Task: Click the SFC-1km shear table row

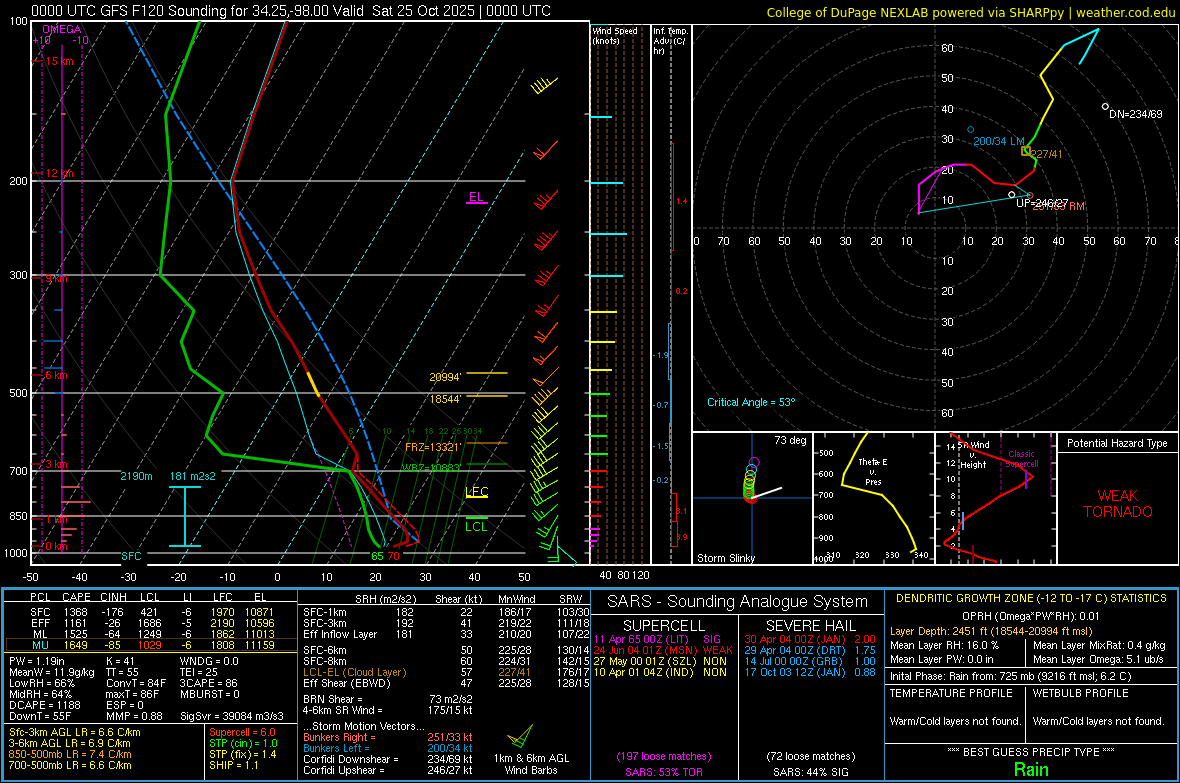Action: pos(446,612)
